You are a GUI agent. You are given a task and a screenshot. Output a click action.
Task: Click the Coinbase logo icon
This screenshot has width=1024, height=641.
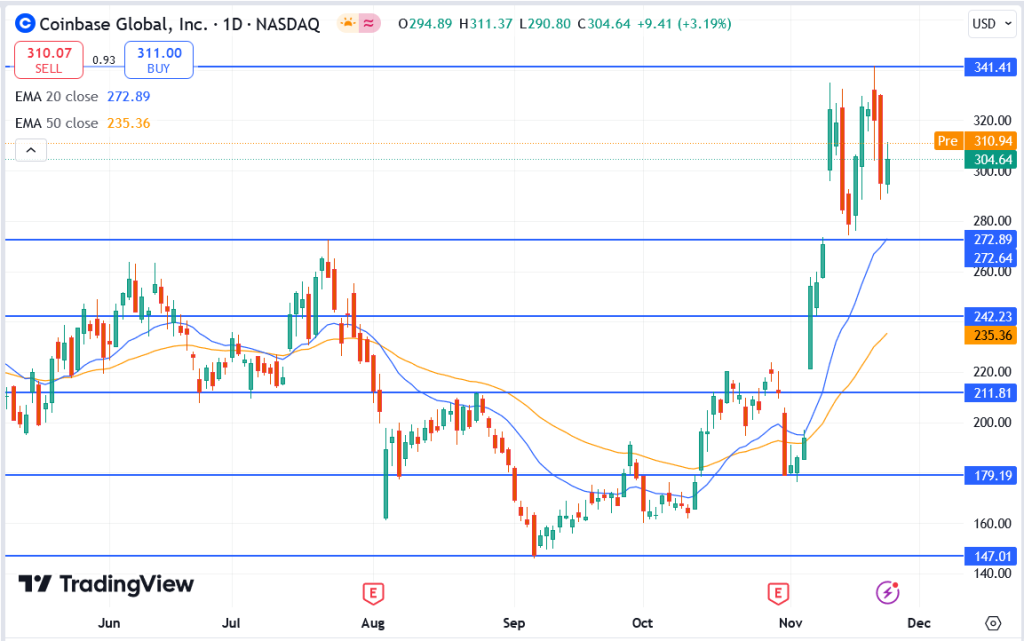24,23
